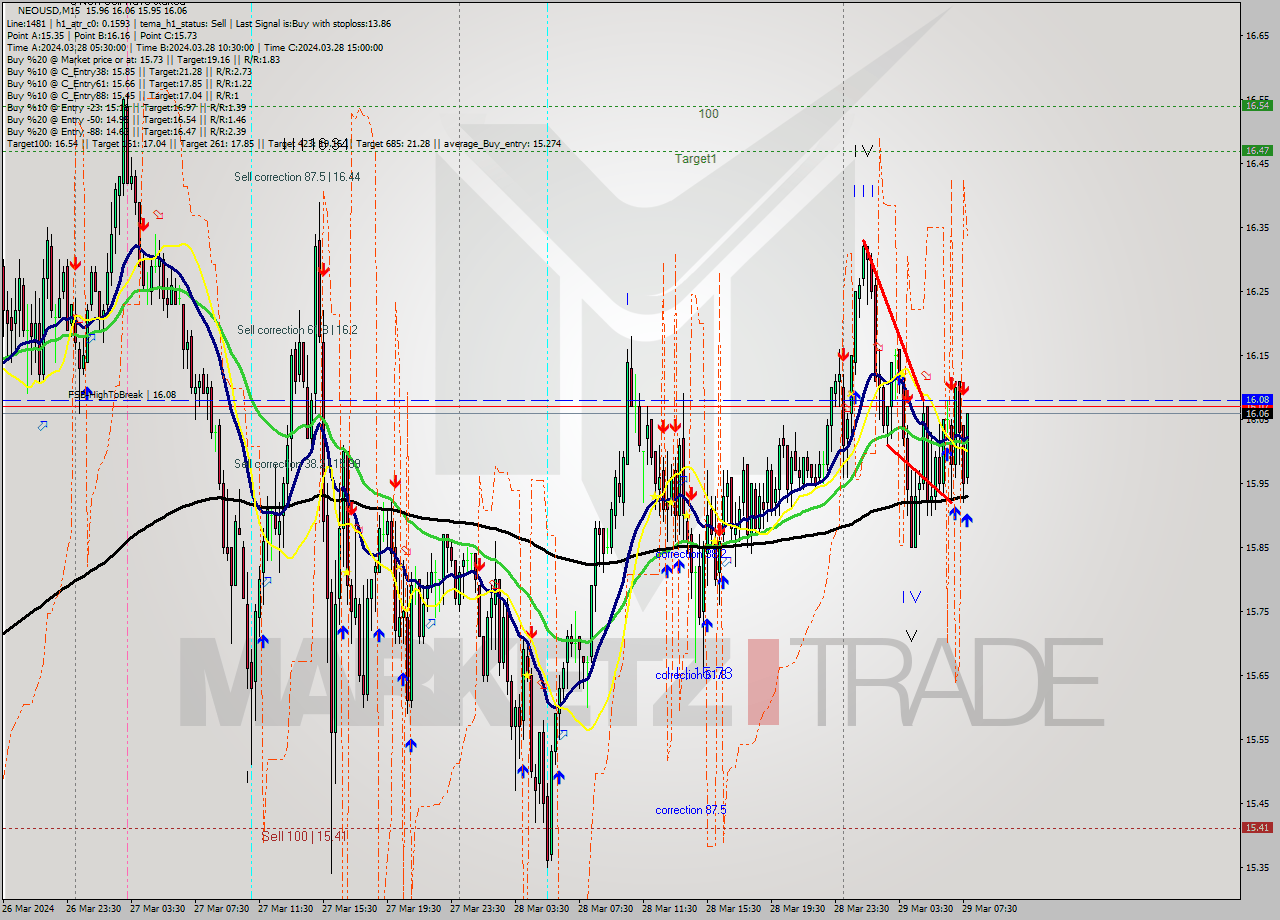
Task: Click the blue 'correction 38.2' label
Action: [x=691, y=554]
